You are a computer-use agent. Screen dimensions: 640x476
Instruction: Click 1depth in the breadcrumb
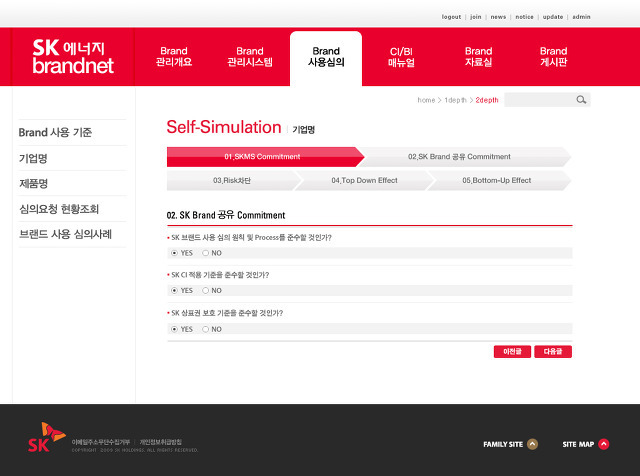point(455,100)
